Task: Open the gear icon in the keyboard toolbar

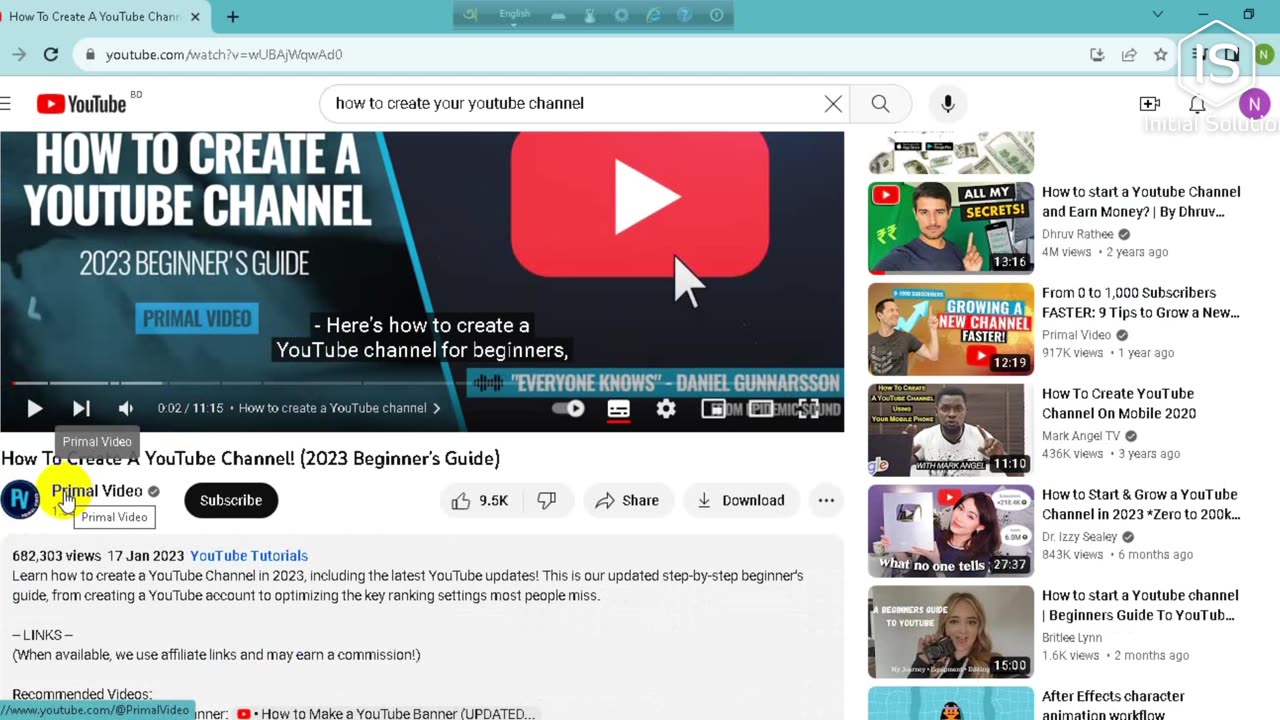Action: (x=621, y=15)
